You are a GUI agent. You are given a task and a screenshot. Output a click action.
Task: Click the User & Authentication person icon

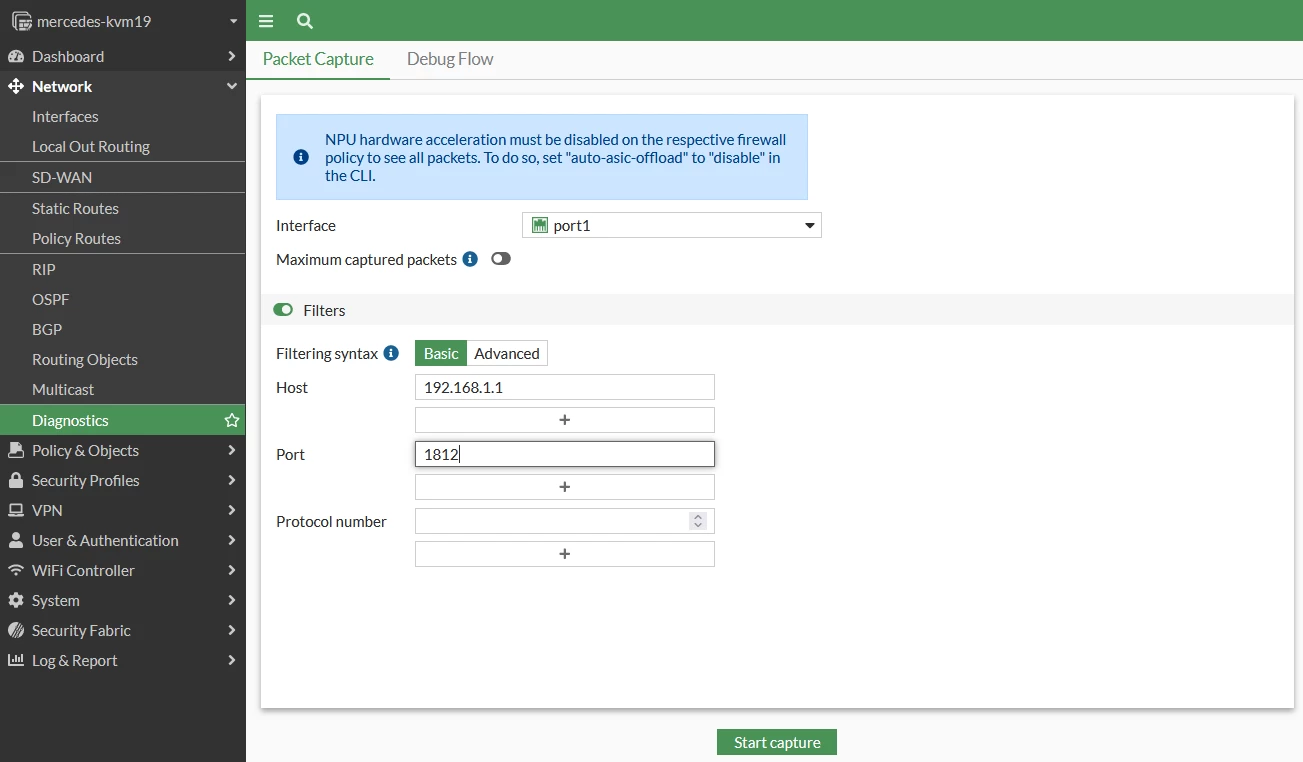[x=15, y=540]
